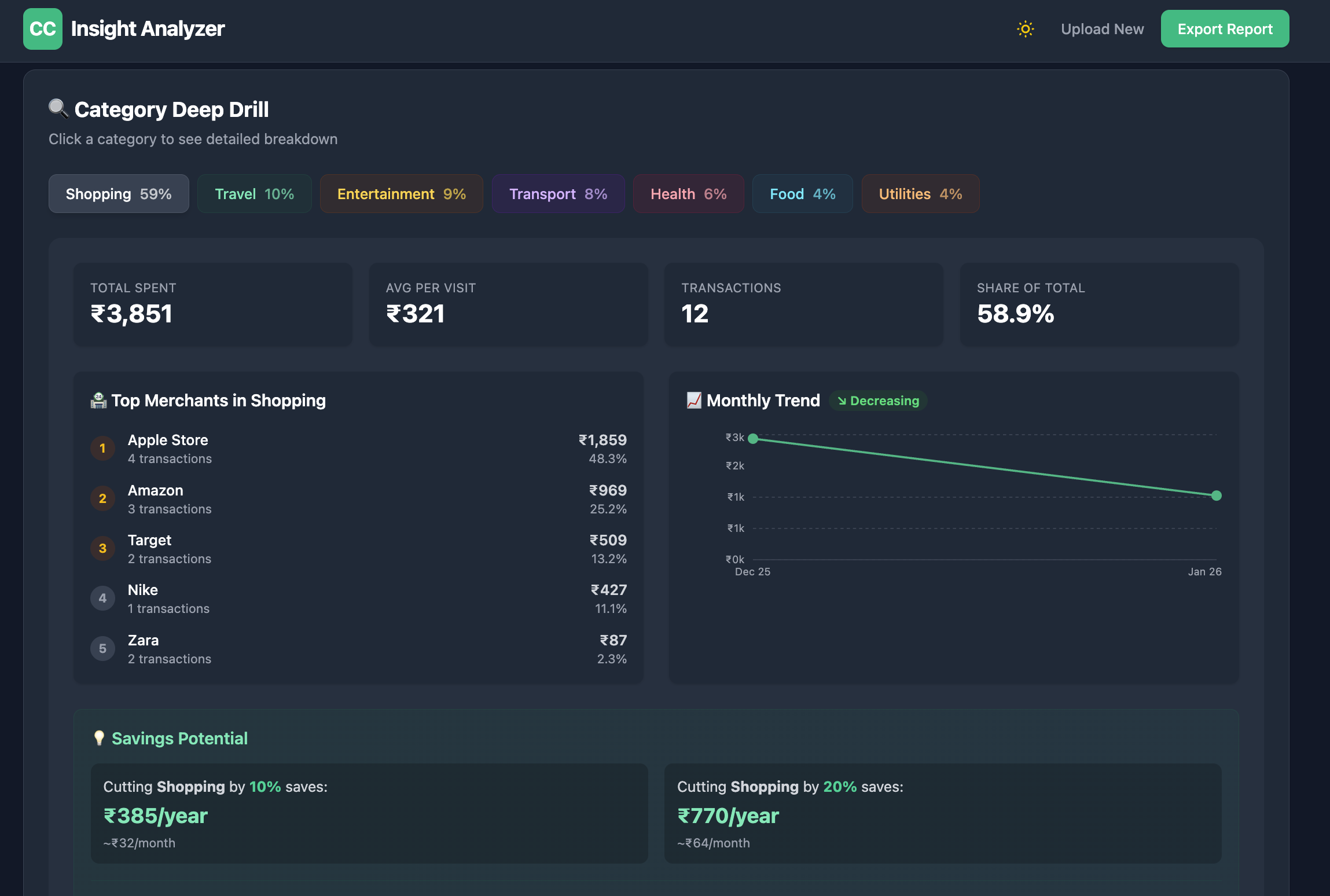
Task: Toggle the Transport 8% filter chip
Action: point(557,193)
